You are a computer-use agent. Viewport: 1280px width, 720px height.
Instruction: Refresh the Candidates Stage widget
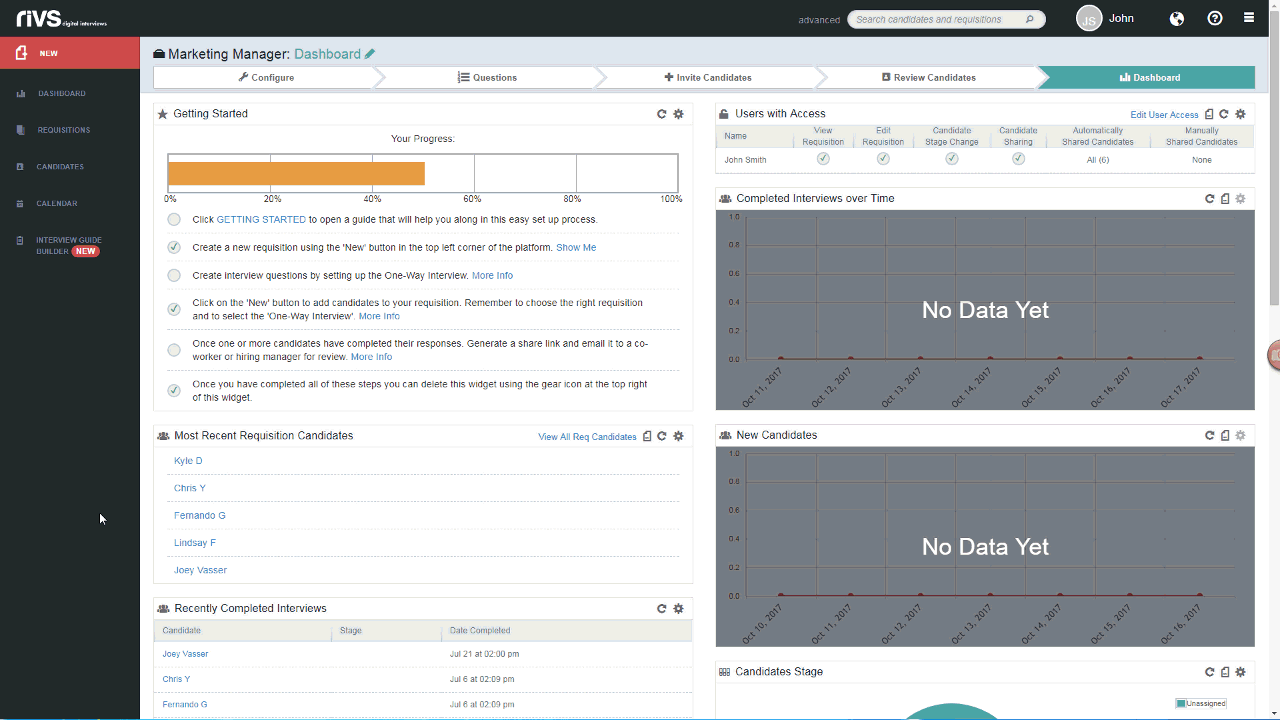tap(1210, 672)
